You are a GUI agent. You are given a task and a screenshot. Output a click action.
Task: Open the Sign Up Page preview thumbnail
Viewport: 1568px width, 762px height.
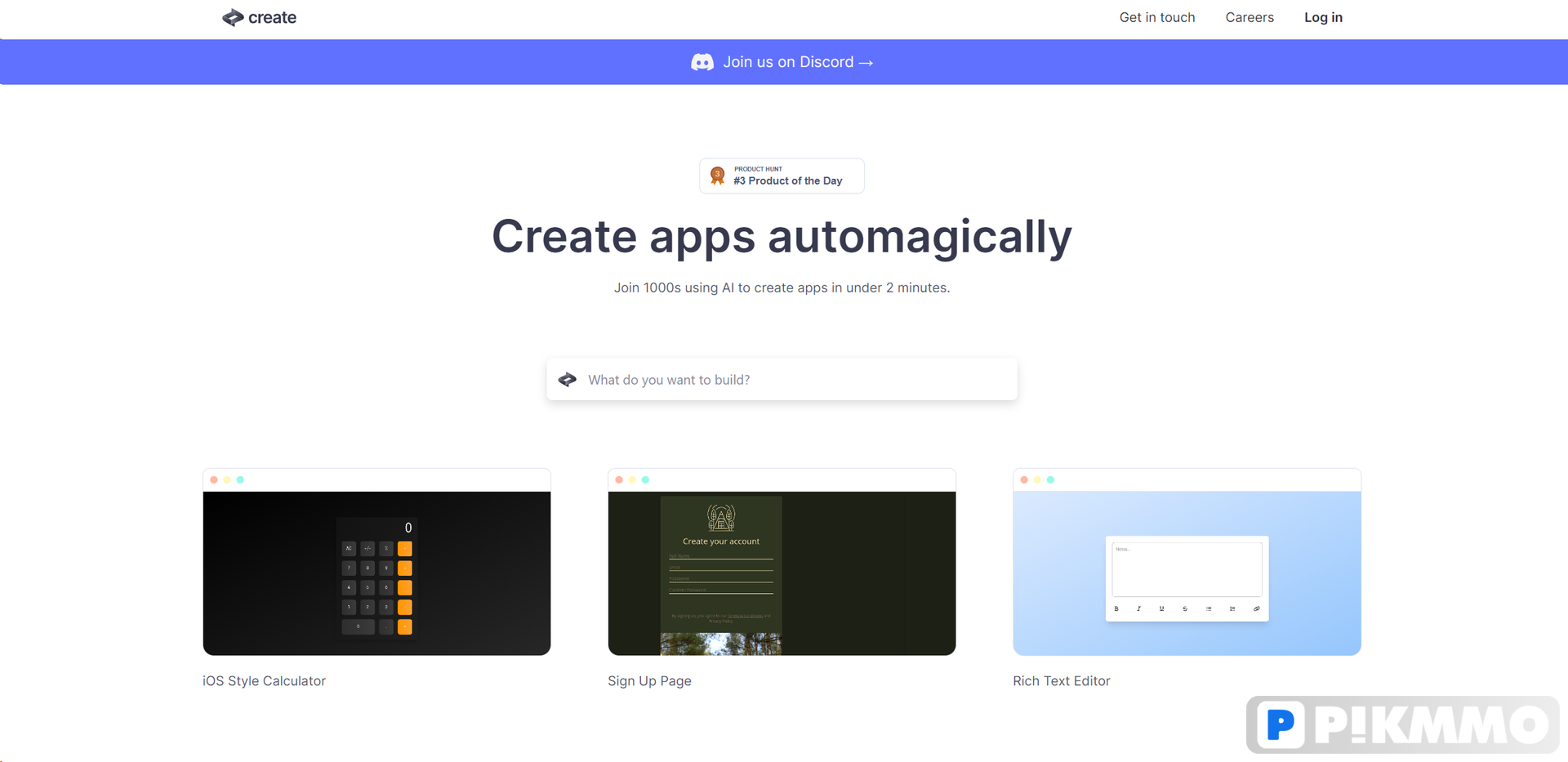[782, 562]
